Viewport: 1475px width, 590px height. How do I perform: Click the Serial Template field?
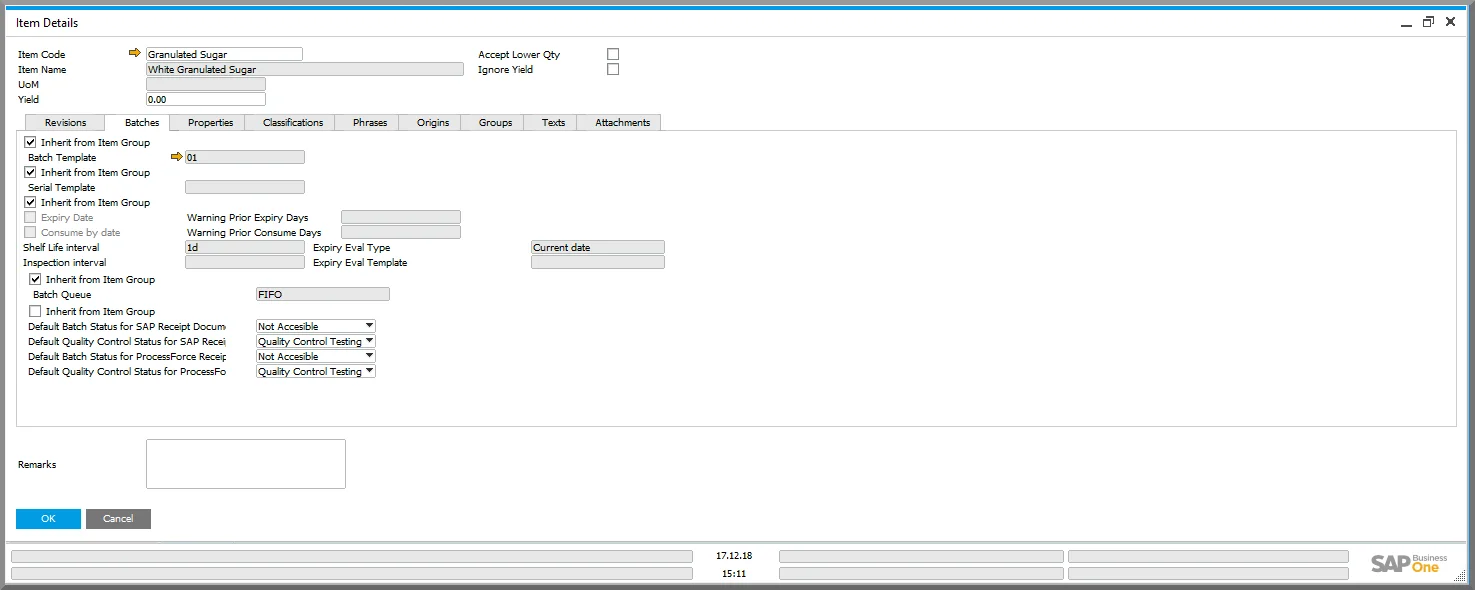[x=245, y=187]
